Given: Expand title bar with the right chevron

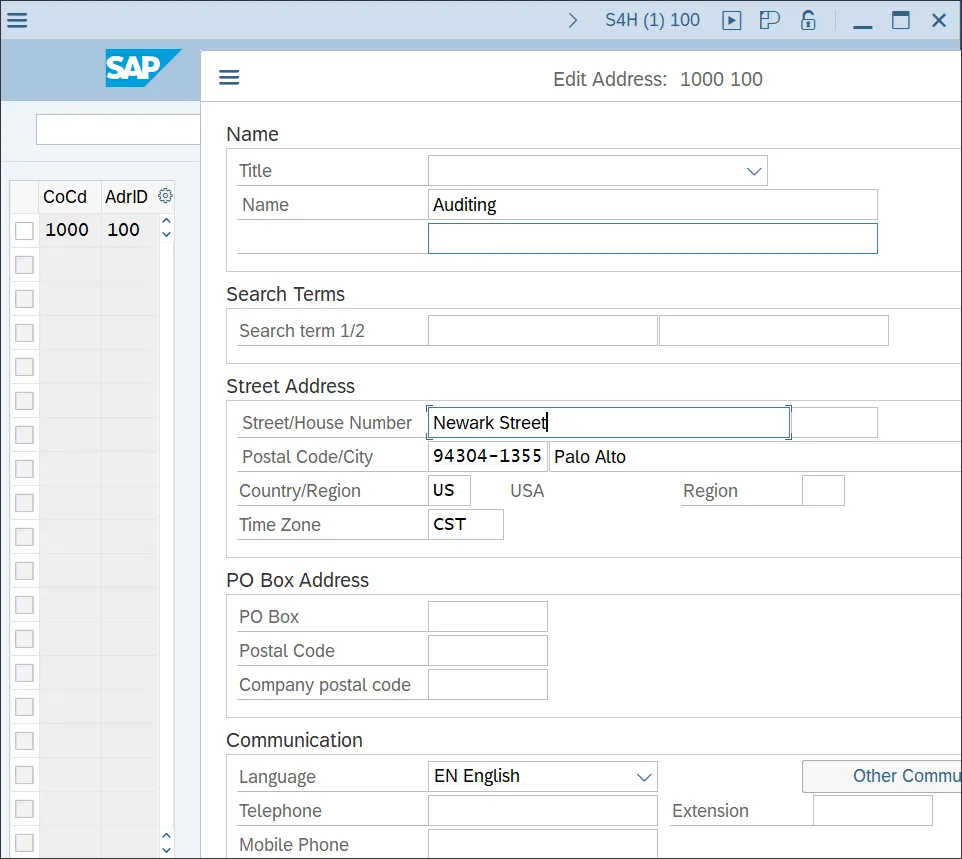Looking at the screenshot, I should (x=573, y=20).
